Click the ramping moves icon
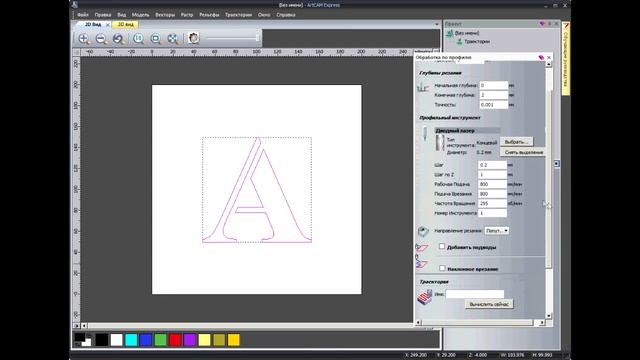640x360 pixels. click(421, 262)
